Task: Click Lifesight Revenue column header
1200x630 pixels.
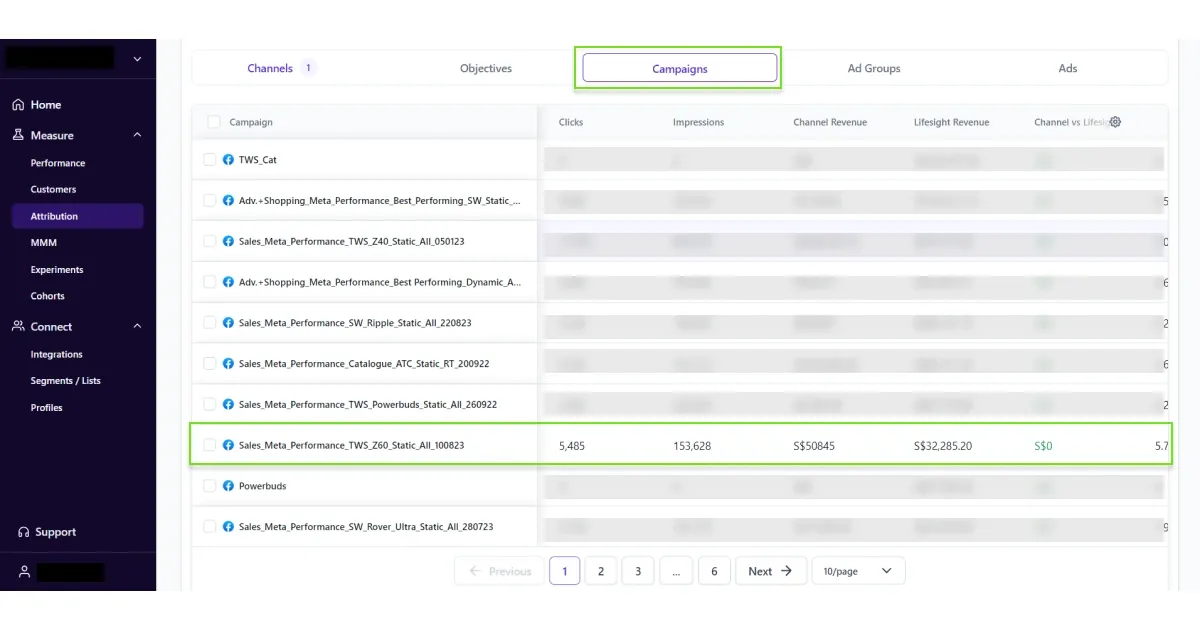Action: pos(951,122)
